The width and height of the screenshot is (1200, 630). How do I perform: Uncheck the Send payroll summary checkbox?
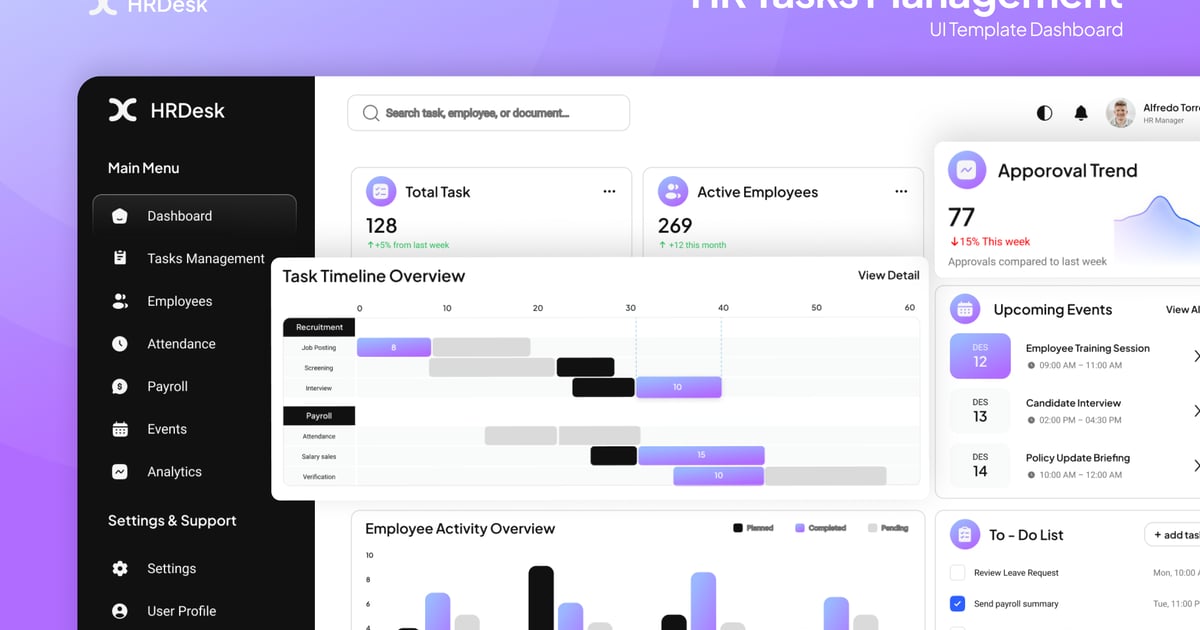[x=957, y=604]
